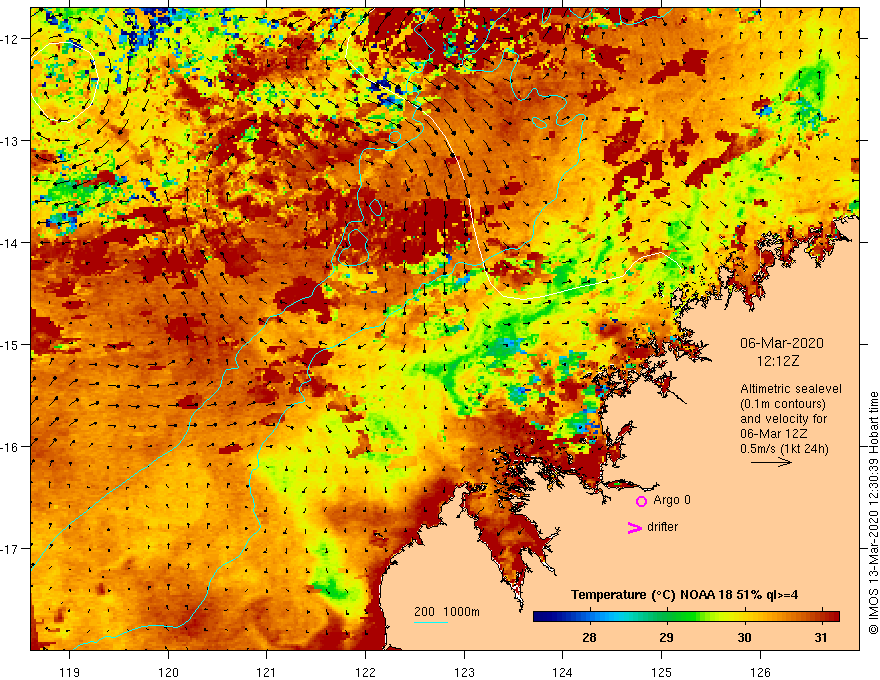Viewport: 880px width, 680px height.
Task: Click longitude label 122
Action: [365, 672]
